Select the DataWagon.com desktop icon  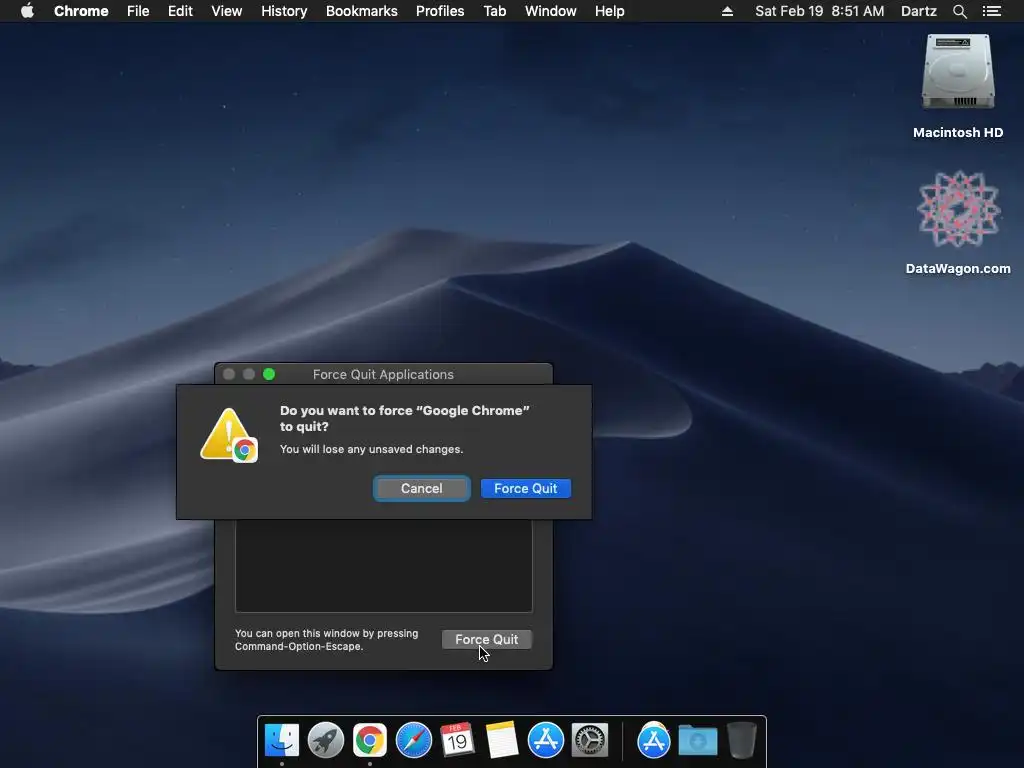(958, 209)
